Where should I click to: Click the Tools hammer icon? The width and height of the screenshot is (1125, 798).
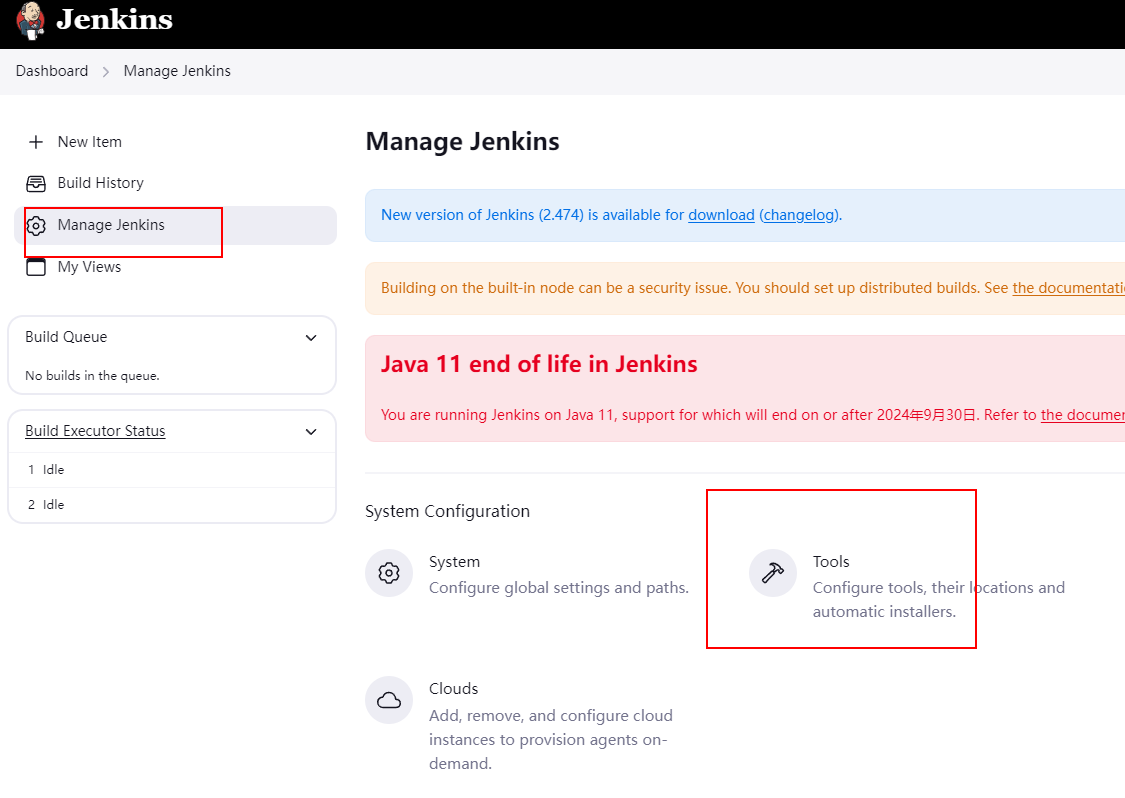(773, 573)
